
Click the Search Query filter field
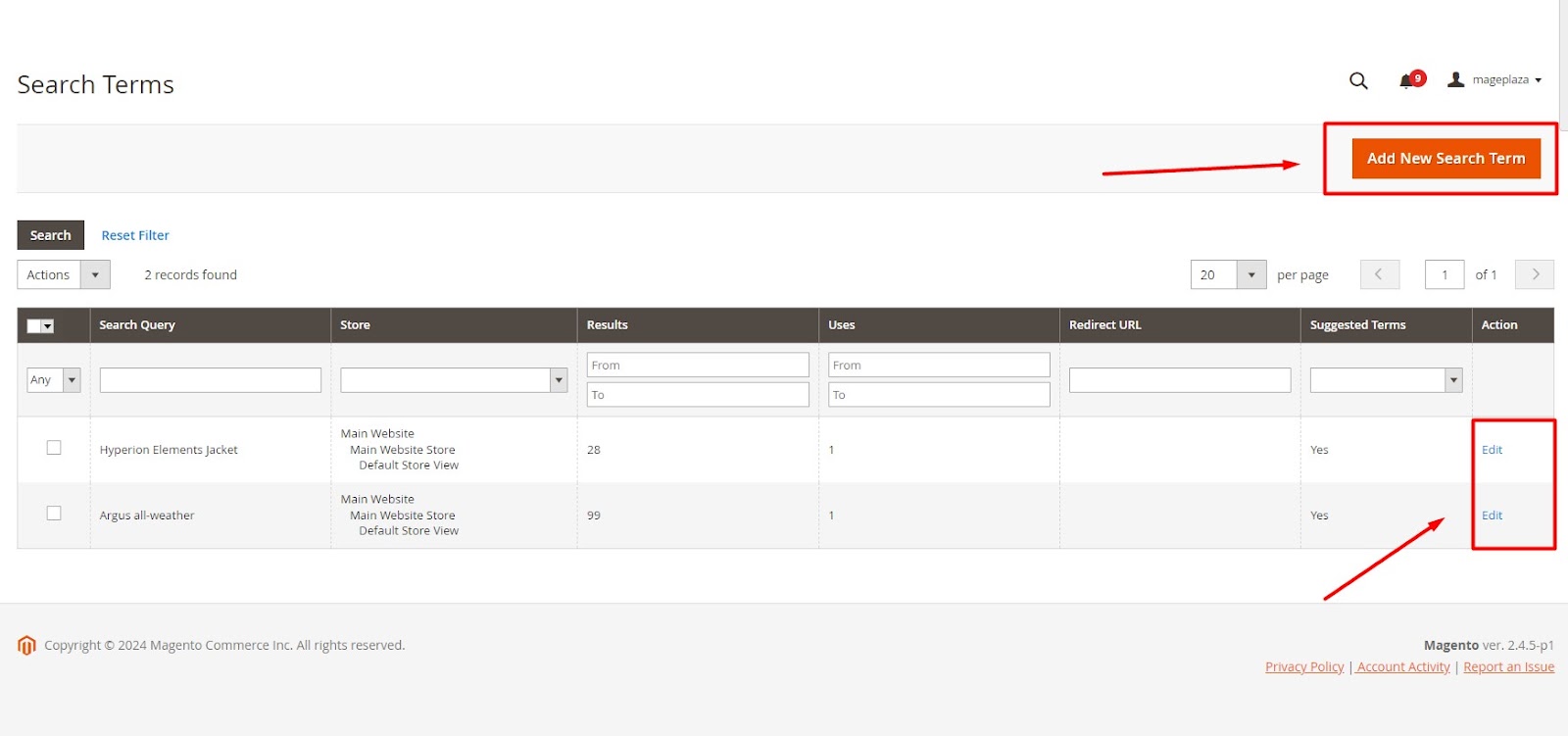(211, 380)
